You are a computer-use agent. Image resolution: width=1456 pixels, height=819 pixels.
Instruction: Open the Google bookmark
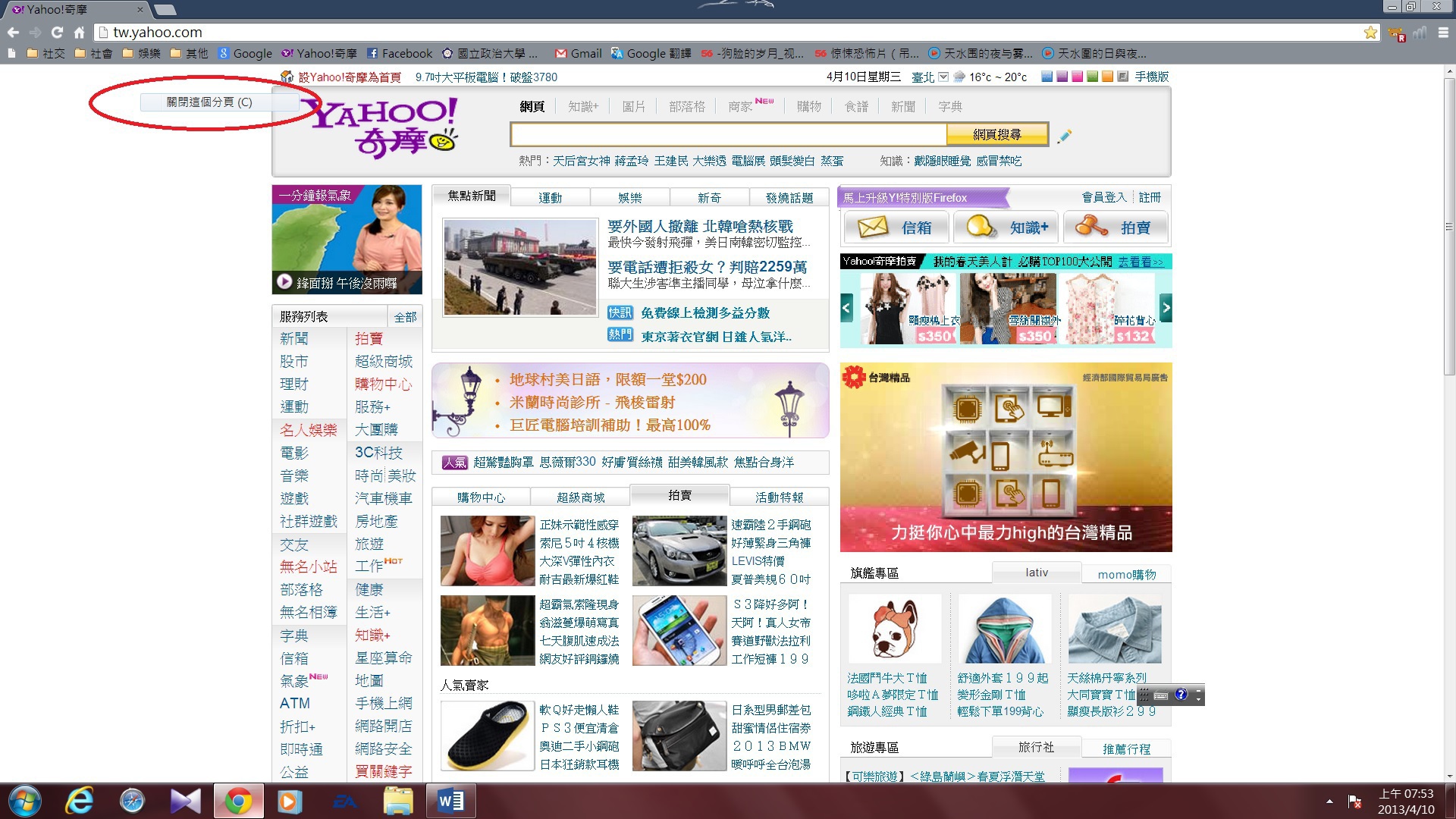coord(245,53)
